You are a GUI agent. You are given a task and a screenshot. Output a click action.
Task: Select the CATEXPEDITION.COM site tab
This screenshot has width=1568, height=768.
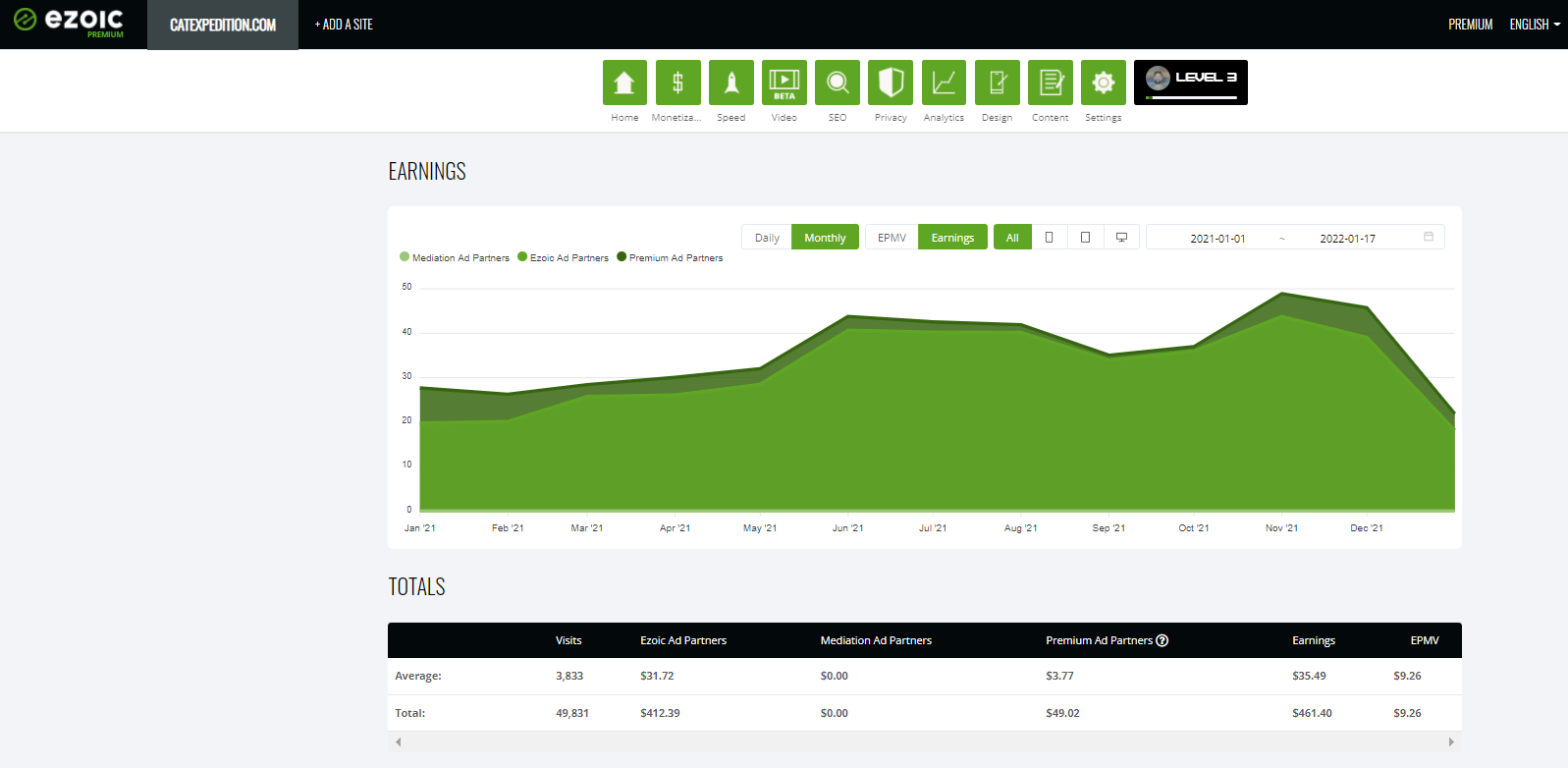coord(223,25)
